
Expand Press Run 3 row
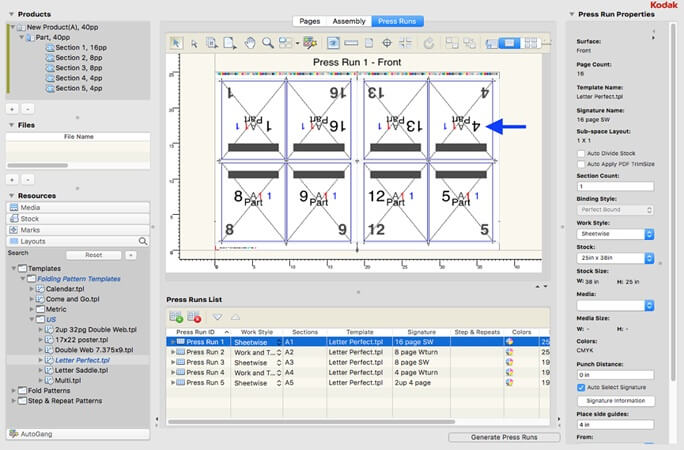click(x=173, y=362)
